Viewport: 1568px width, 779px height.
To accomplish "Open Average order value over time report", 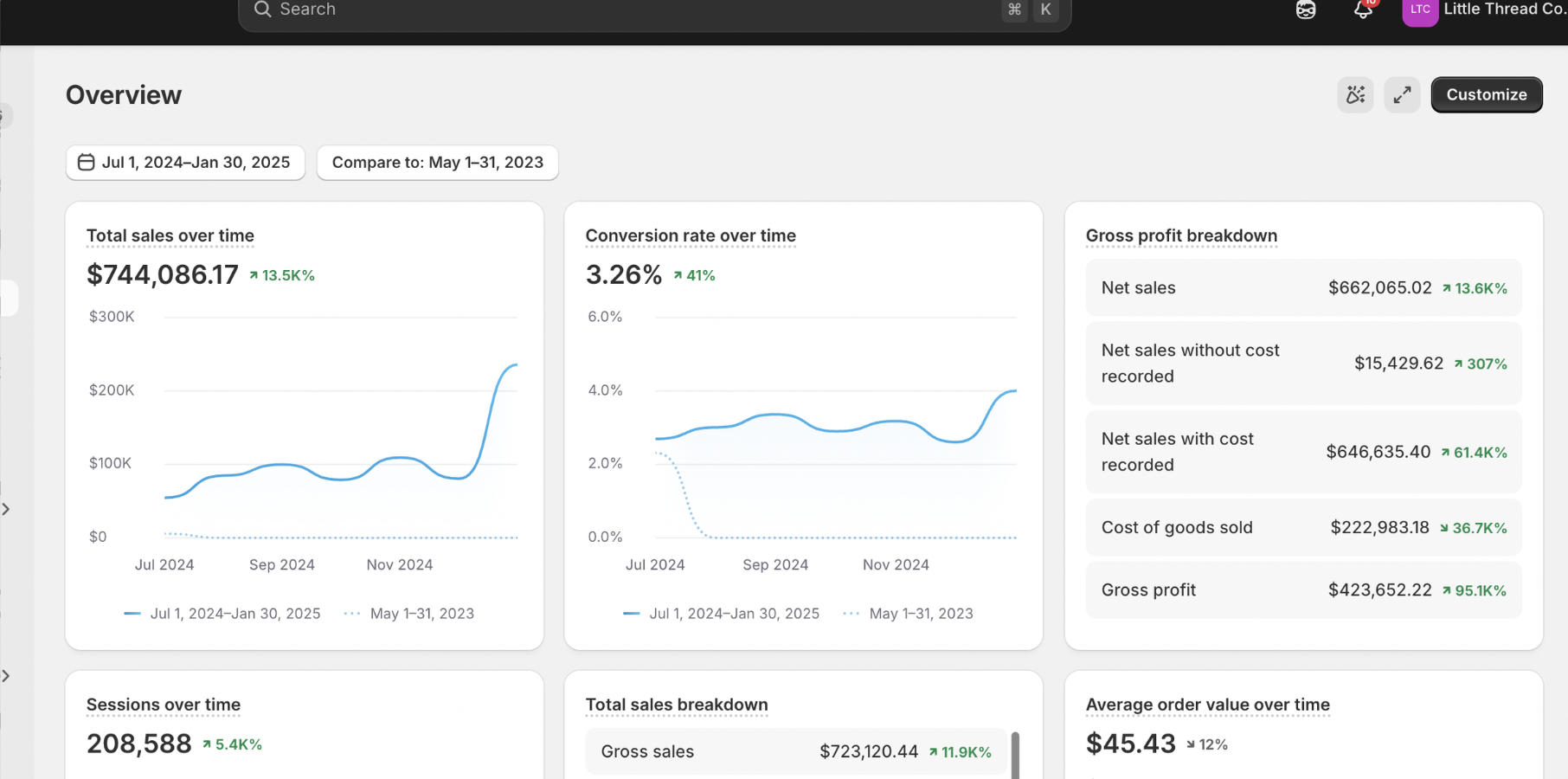I will click(1208, 705).
